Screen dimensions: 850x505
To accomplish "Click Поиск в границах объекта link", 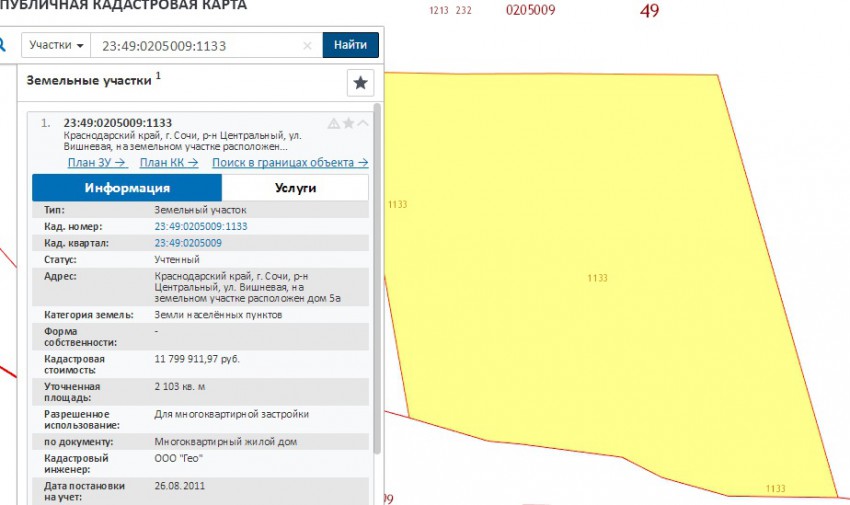I will (x=290, y=162).
